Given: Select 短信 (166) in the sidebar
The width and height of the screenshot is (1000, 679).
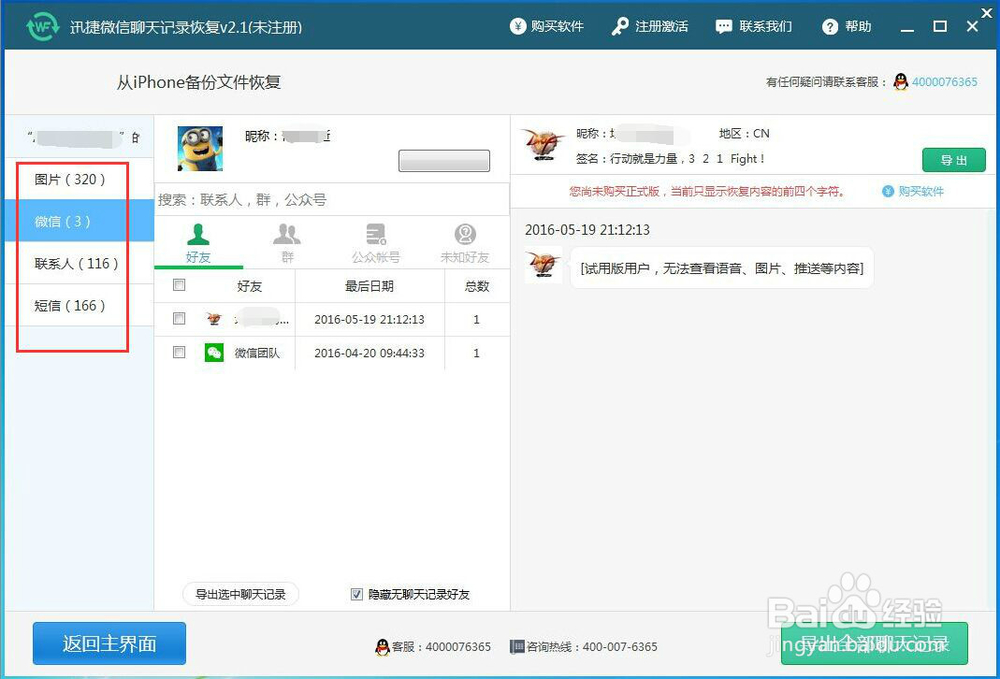Looking at the screenshot, I should [80, 305].
